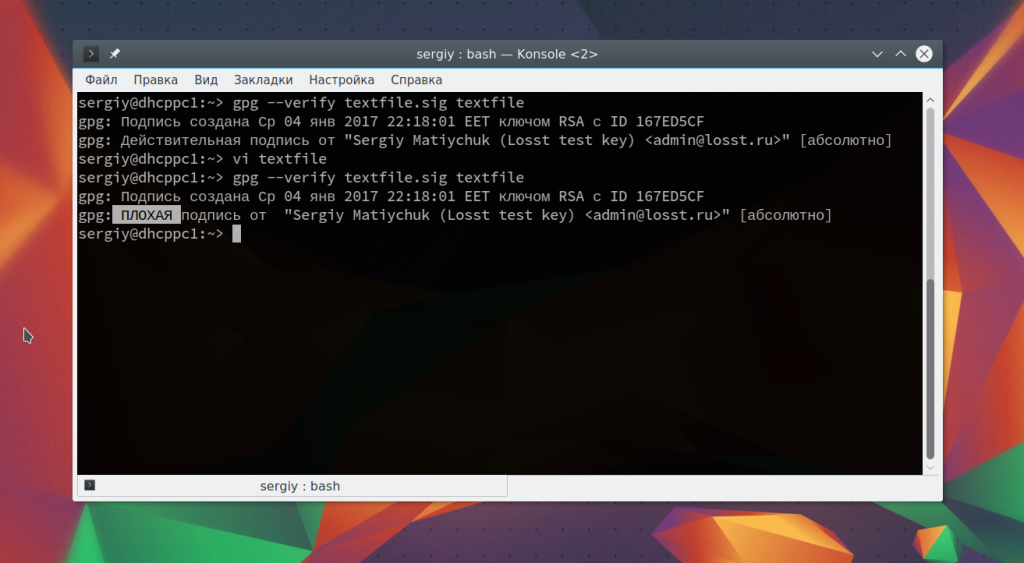Image resolution: width=1024 pixels, height=563 pixels.
Task: Click the scrollbar down arrow
Action: pos(931,467)
